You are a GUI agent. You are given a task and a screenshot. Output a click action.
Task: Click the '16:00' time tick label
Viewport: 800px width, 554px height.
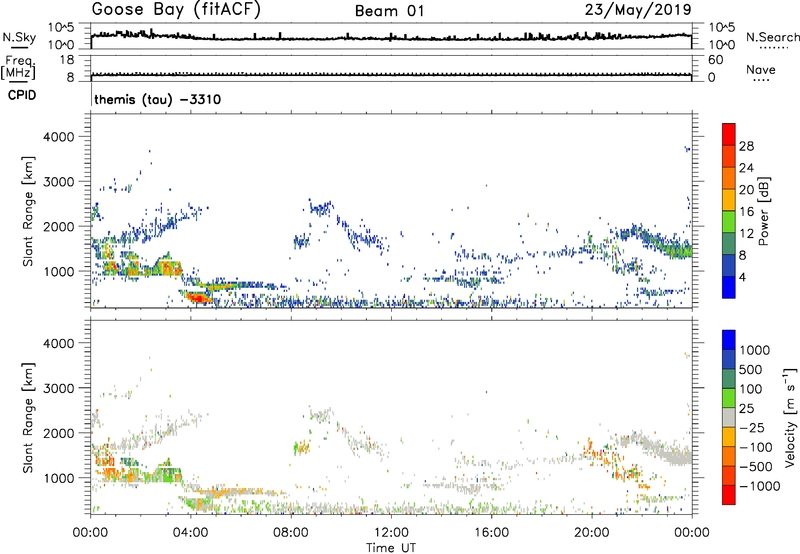tap(491, 533)
